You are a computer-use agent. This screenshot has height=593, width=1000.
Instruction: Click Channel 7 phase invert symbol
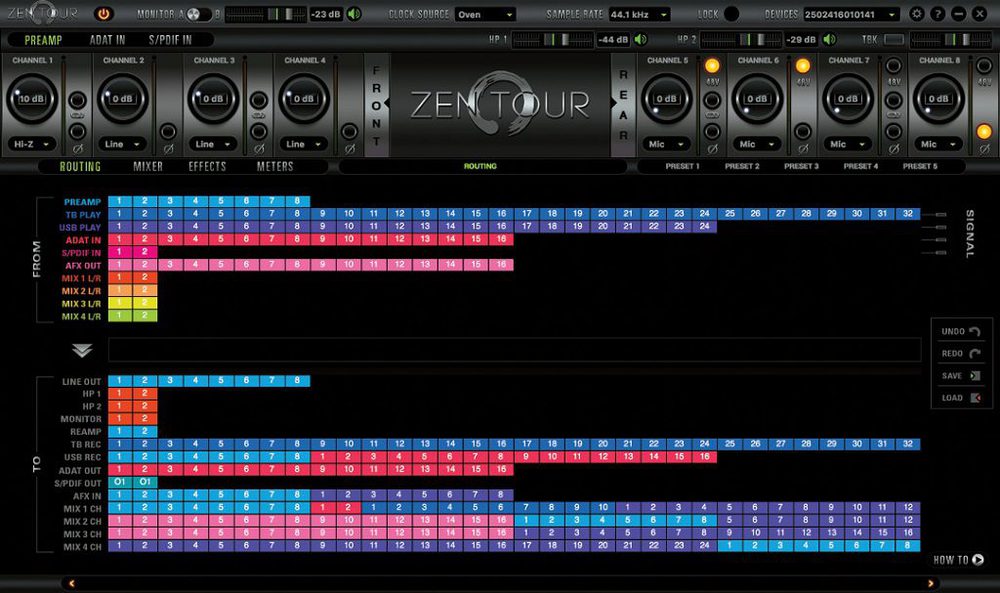(x=893, y=149)
